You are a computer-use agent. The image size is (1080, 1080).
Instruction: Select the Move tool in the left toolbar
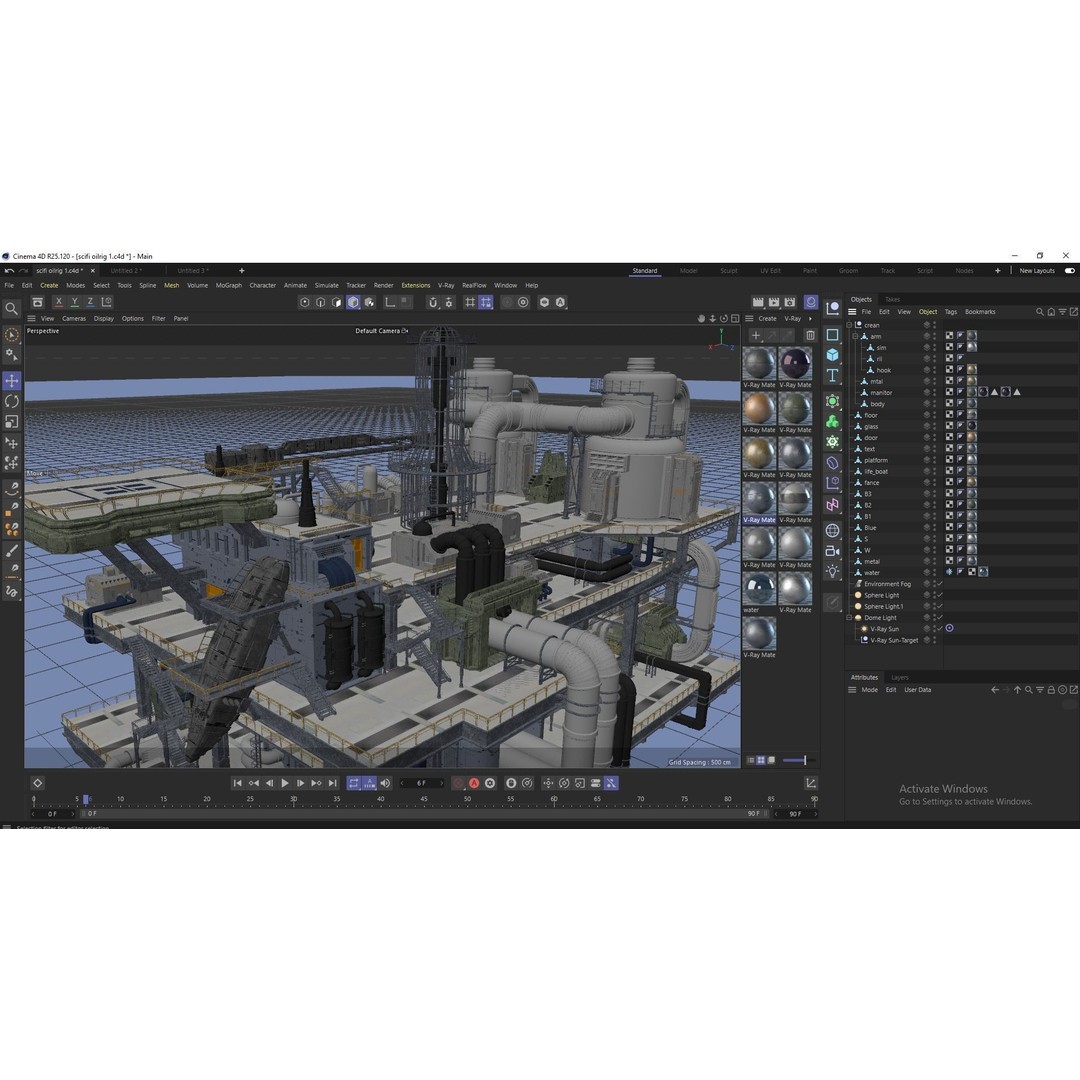point(12,380)
